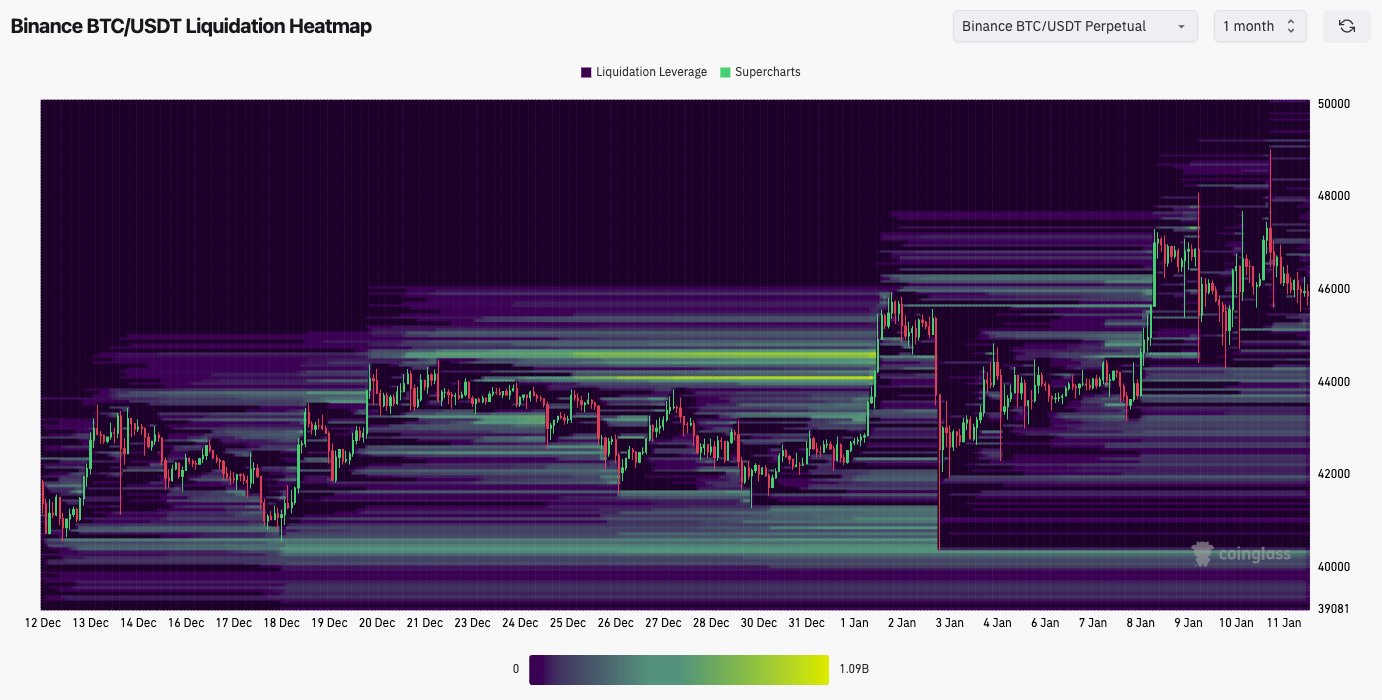Click the 10 Jan date label
This screenshot has width=1382, height=700.
(x=1236, y=623)
